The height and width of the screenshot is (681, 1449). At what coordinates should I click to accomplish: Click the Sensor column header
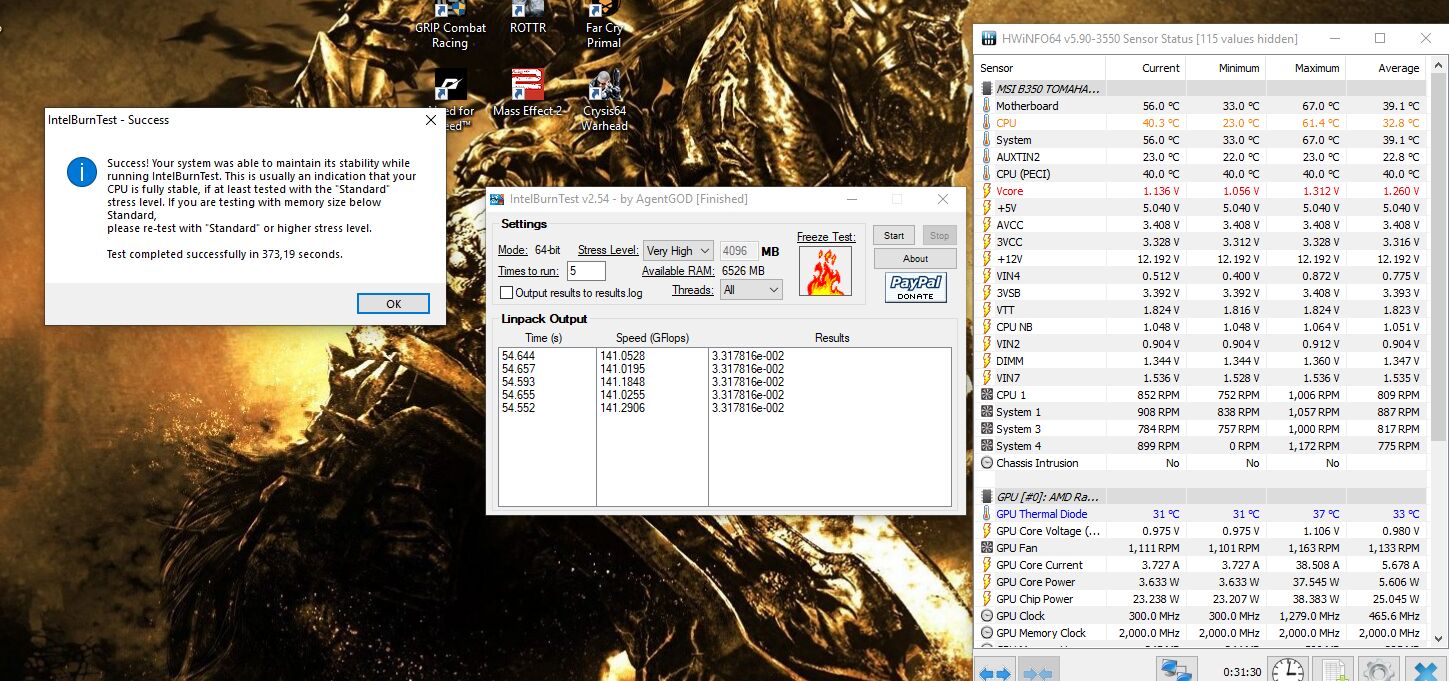pos(1040,68)
